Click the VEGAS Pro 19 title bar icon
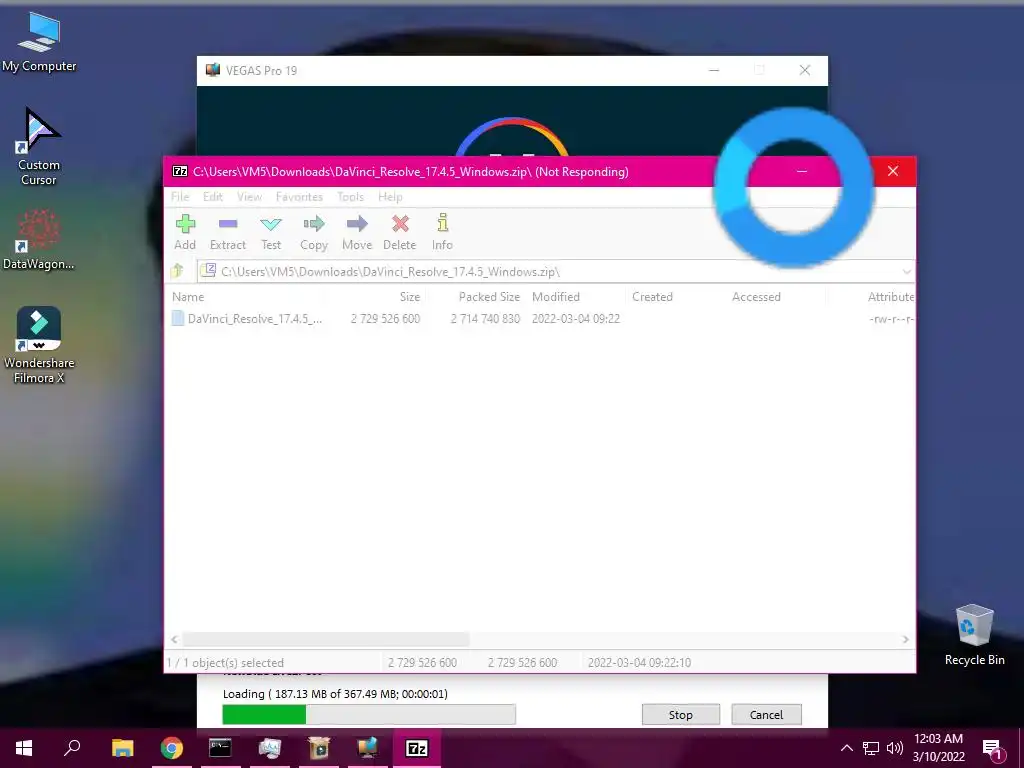1024x768 pixels. pyautogui.click(x=212, y=70)
